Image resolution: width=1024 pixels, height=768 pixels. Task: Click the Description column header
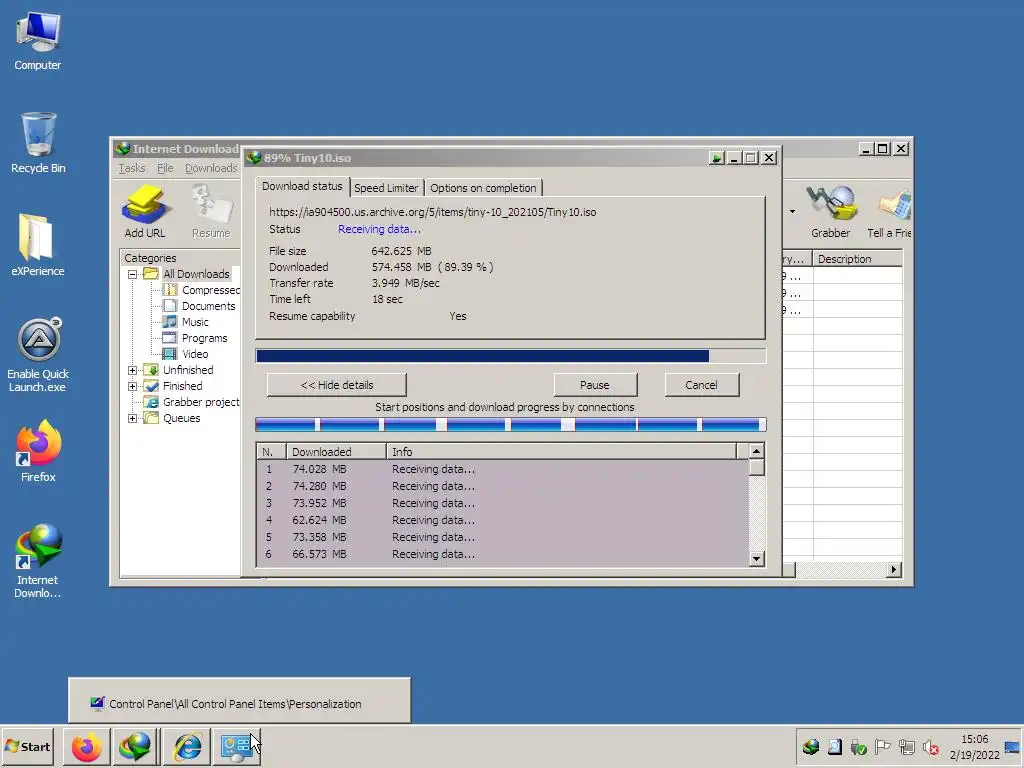coord(857,259)
